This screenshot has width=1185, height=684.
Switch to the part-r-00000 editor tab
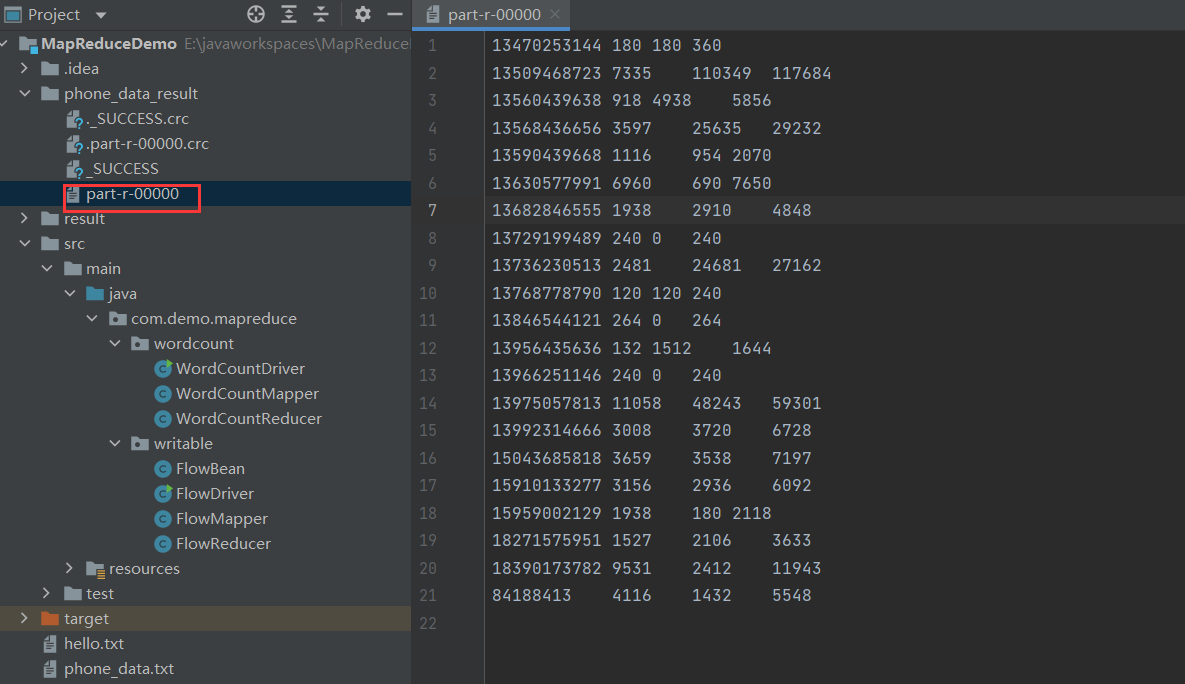[x=493, y=14]
